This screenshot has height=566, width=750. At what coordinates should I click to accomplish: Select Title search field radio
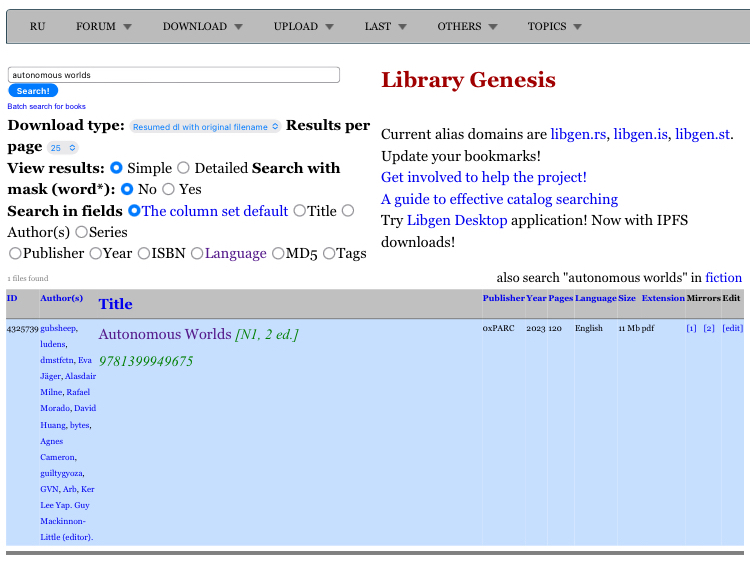coord(299,211)
